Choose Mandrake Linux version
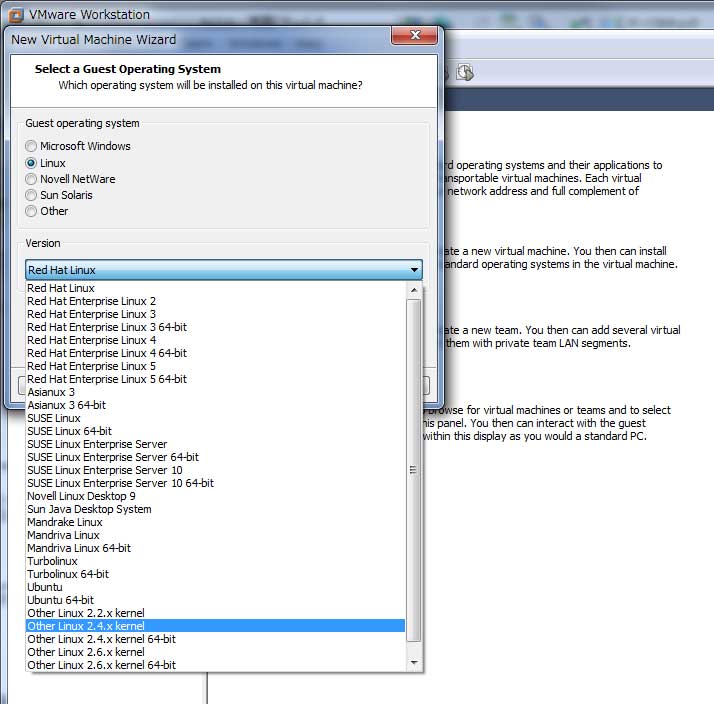 point(215,521)
